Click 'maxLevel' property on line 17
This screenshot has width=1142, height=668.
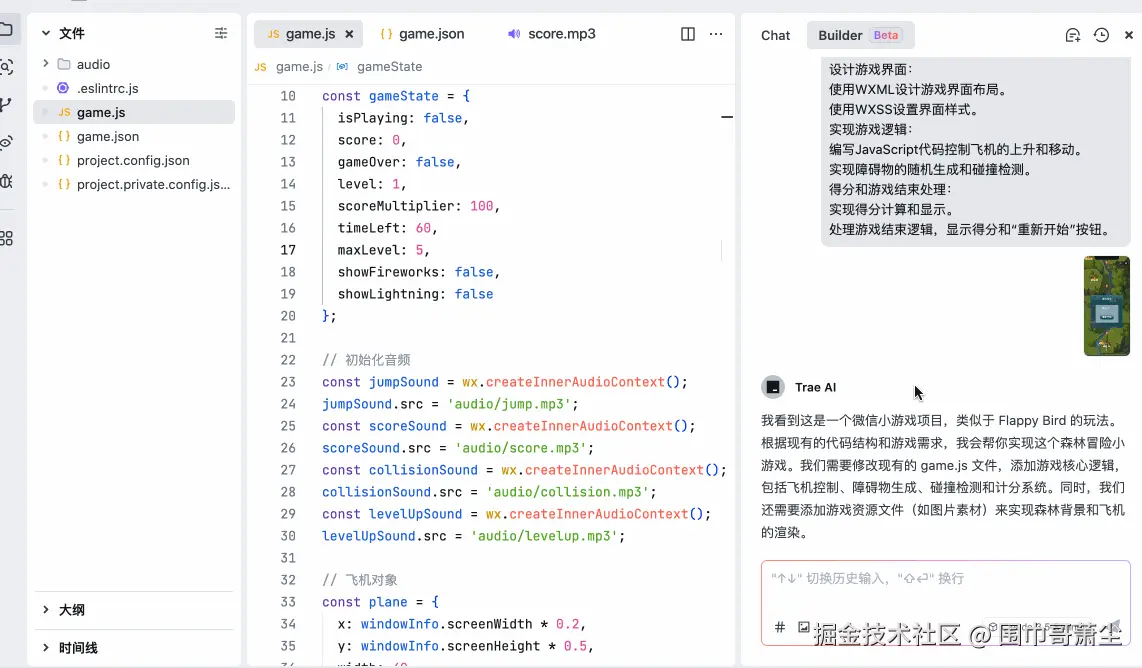pyautogui.click(x=369, y=250)
